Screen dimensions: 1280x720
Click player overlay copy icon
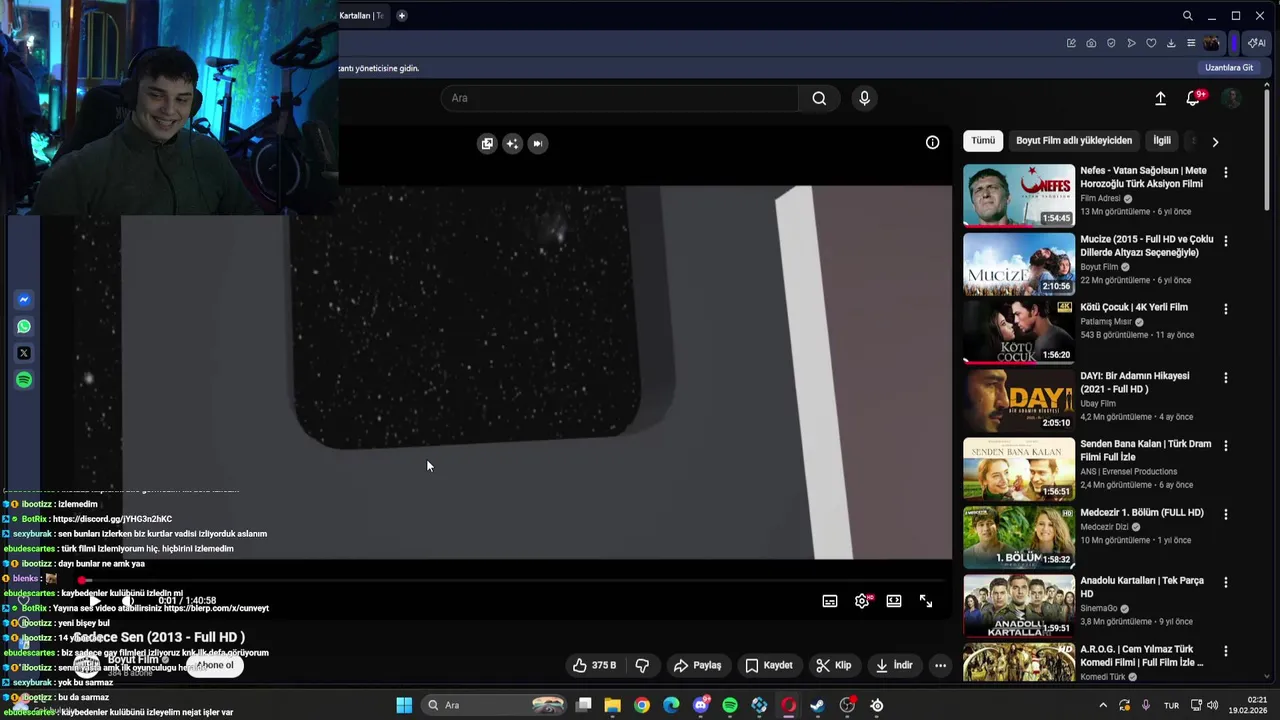pos(487,144)
